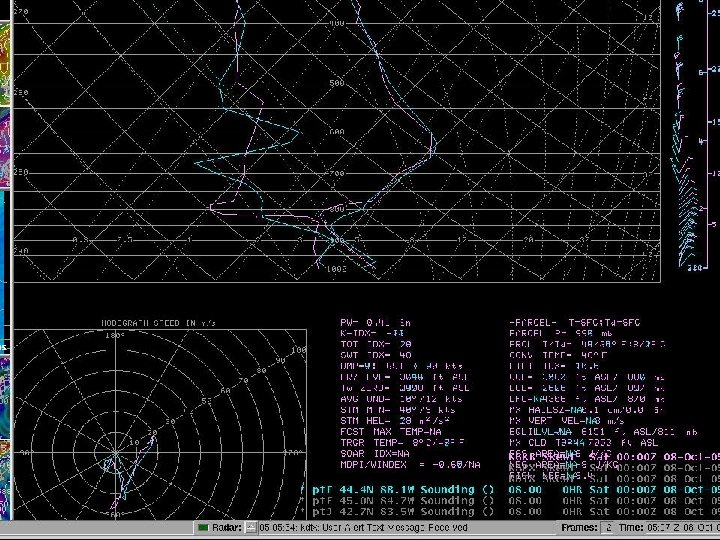Open the magenta-purple side pane thumbnail
The image size is (720, 540).
(5, 147)
